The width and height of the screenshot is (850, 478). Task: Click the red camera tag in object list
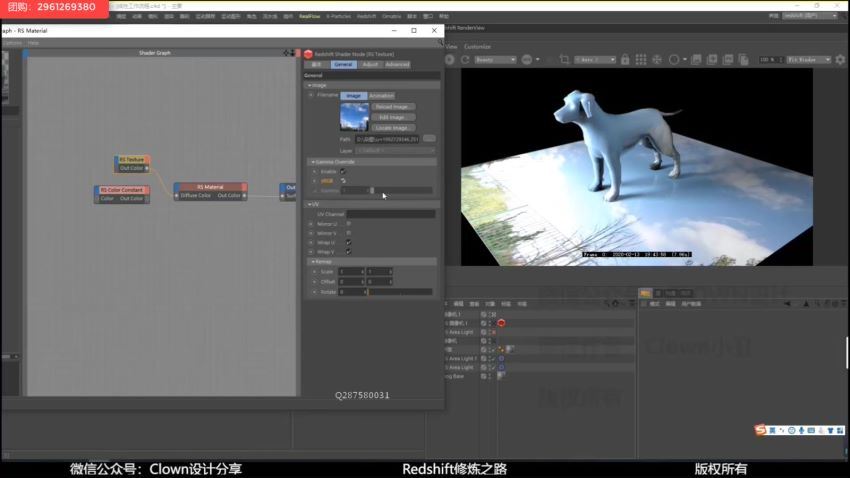pos(501,323)
